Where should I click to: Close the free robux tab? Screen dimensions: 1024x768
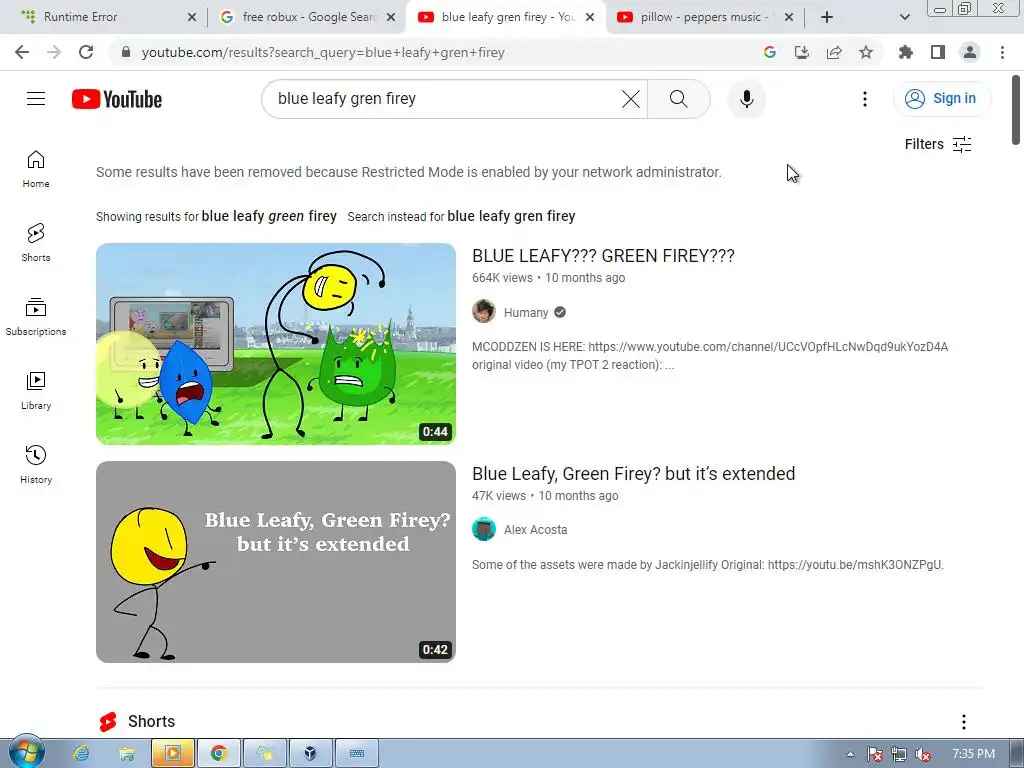coord(391,17)
